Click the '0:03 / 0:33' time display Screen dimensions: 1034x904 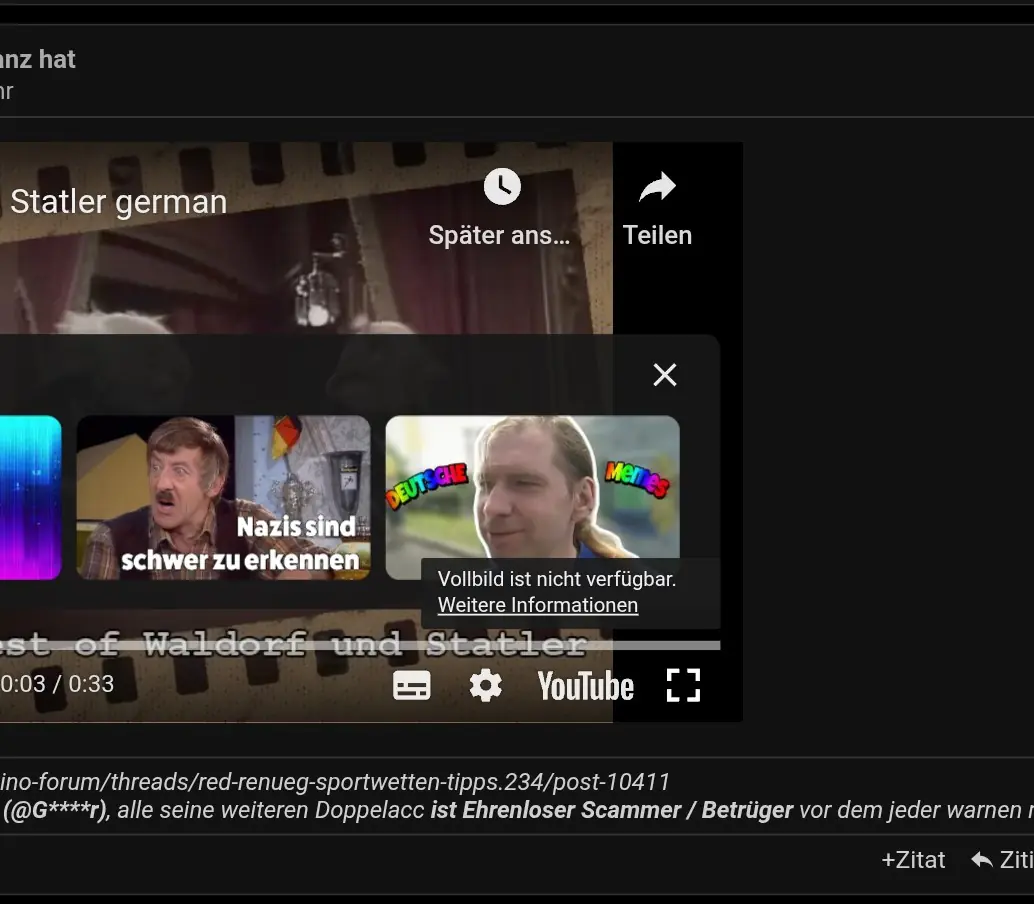57,684
